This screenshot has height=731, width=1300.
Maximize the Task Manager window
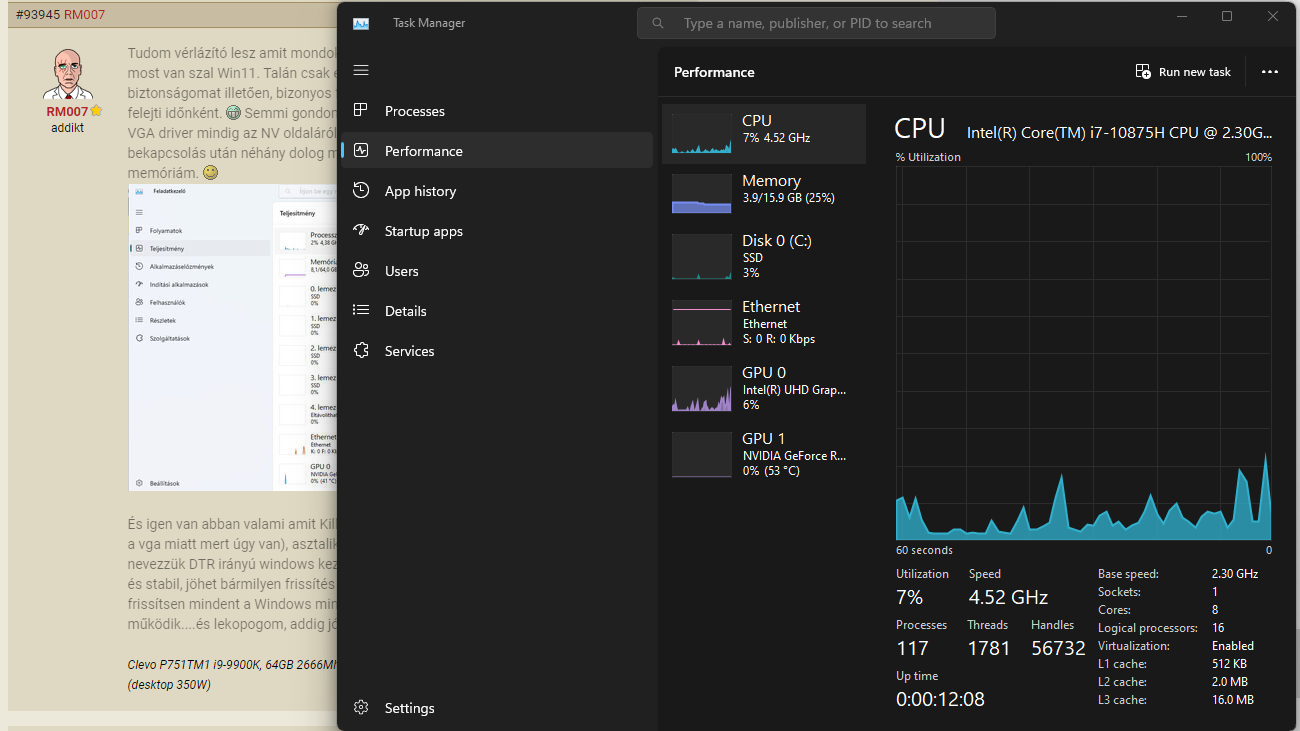(1227, 16)
